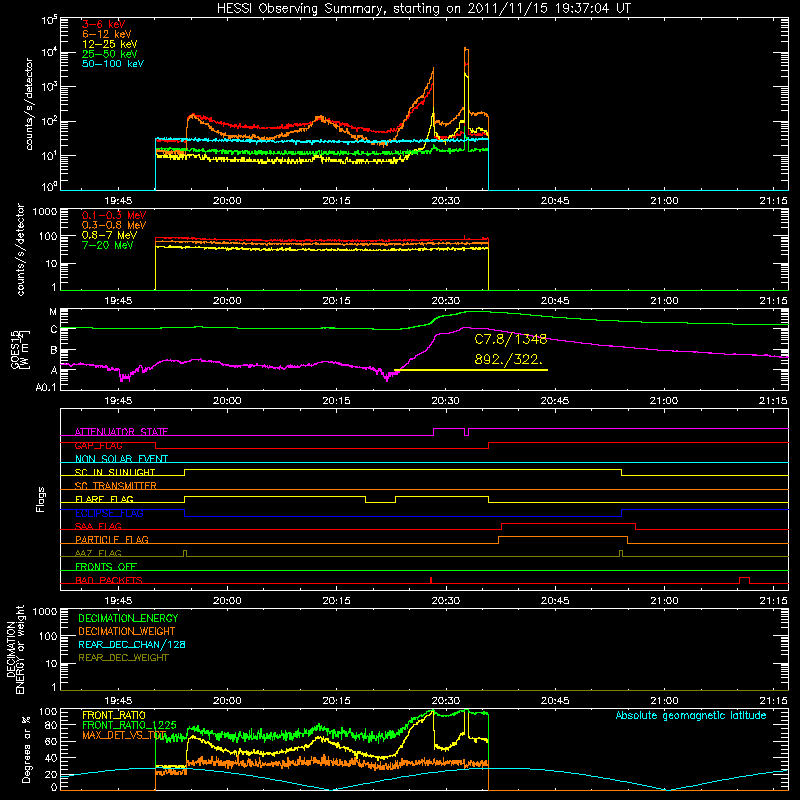This screenshot has width=800, height=800.
Task: Click the FRONT_RATIO legend entry
Action: tap(114, 715)
